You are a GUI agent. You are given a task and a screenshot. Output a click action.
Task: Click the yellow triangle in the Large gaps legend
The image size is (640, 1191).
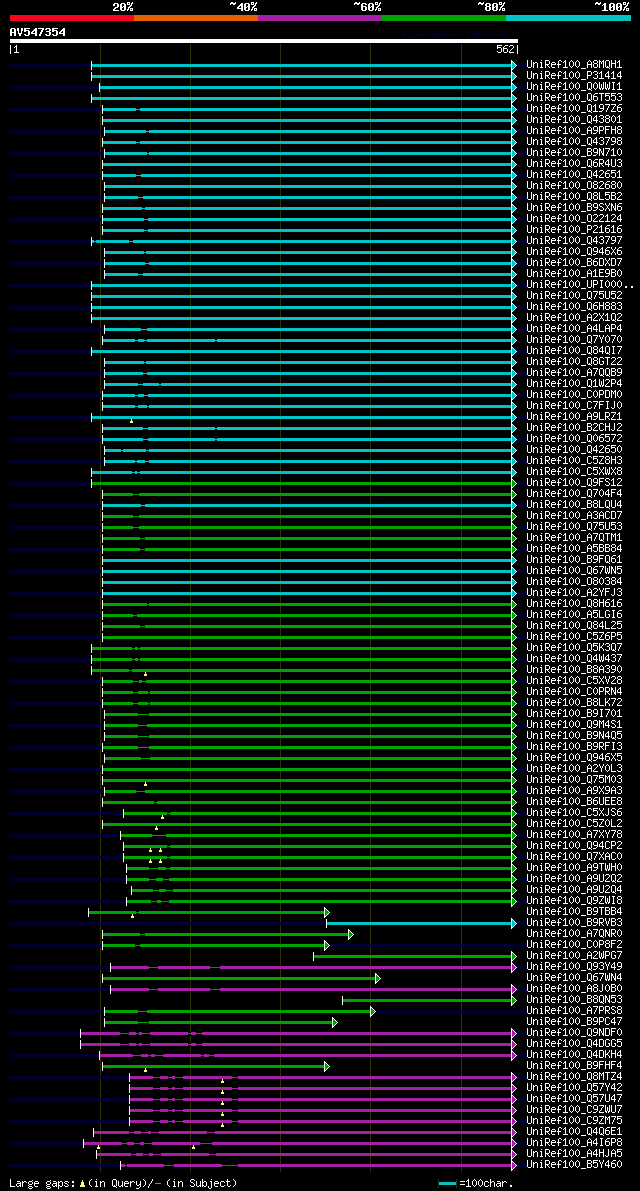pos(83,1183)
